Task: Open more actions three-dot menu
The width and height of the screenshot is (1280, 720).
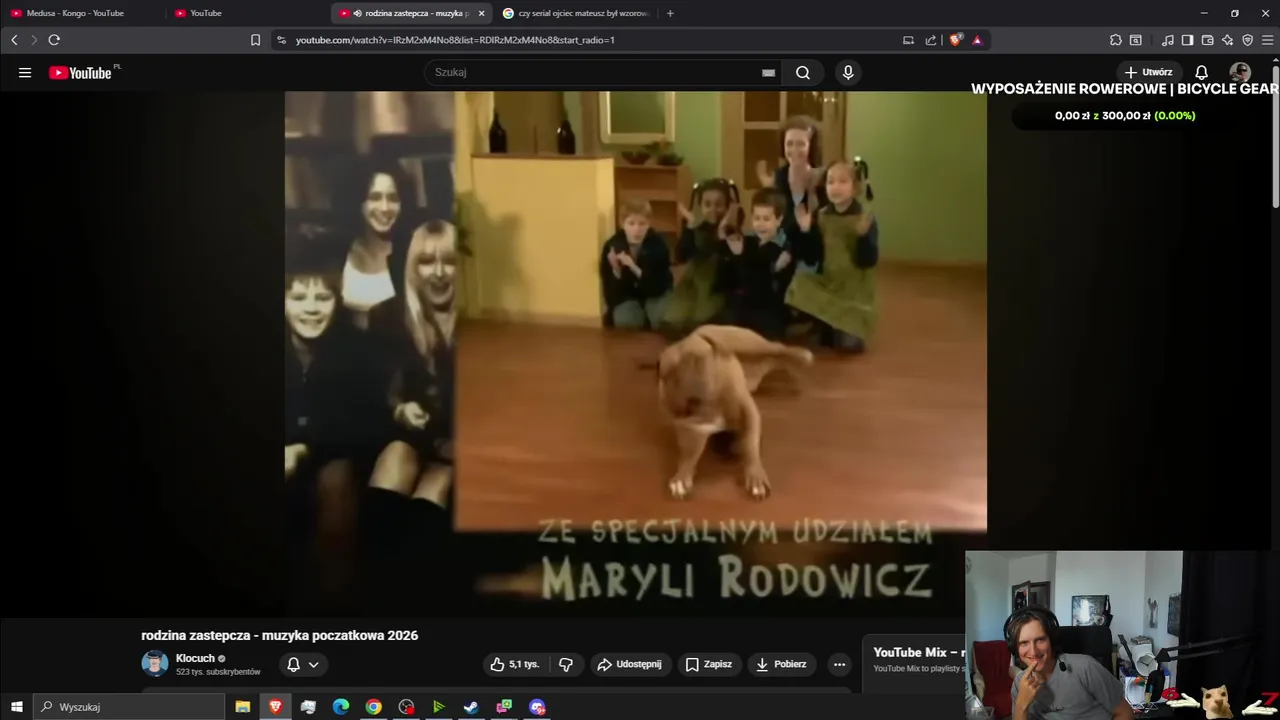Action: click(x=839, y=664)
